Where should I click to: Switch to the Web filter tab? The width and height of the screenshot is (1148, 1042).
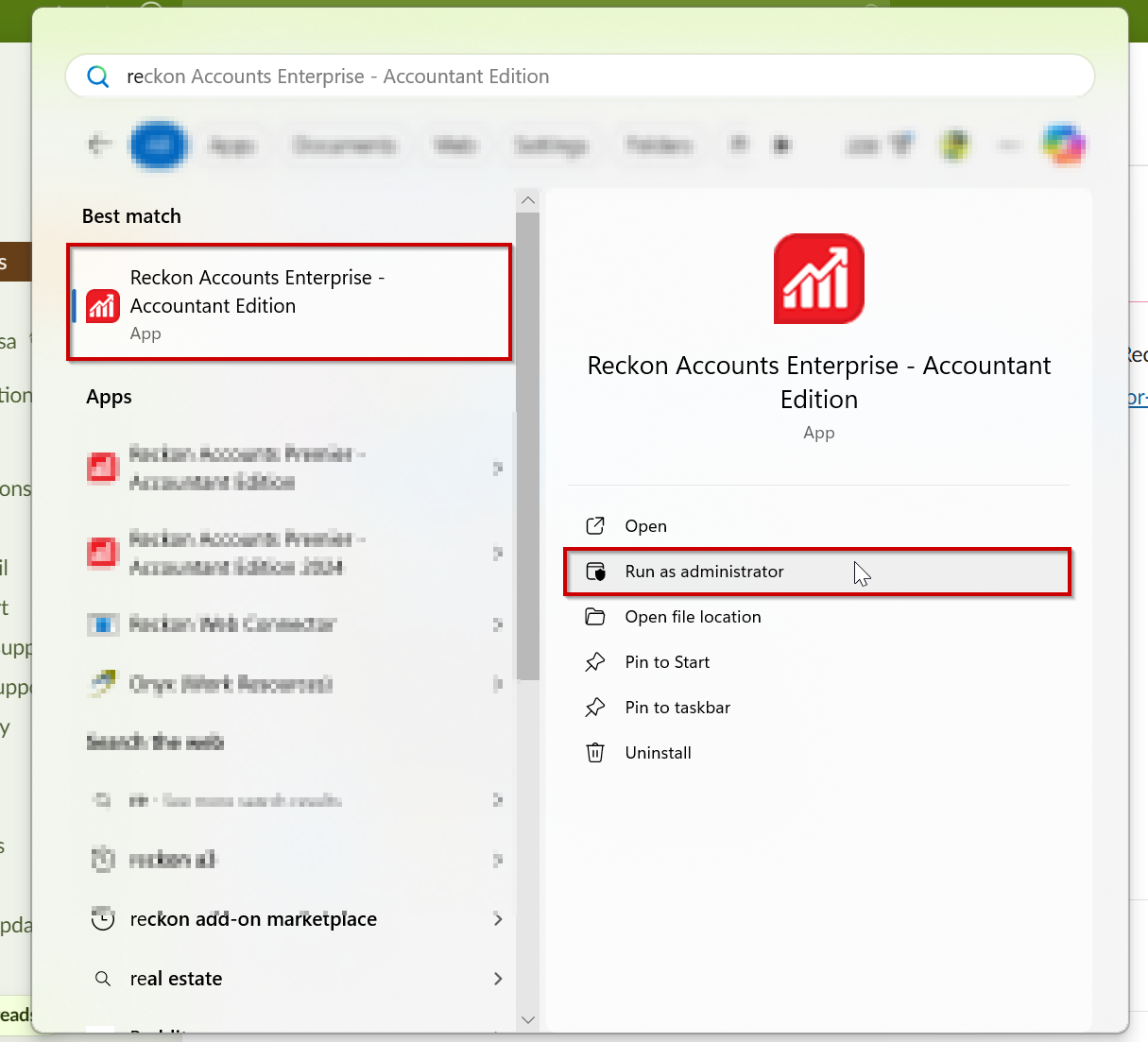pyautogui.click(x=455, y=145)
